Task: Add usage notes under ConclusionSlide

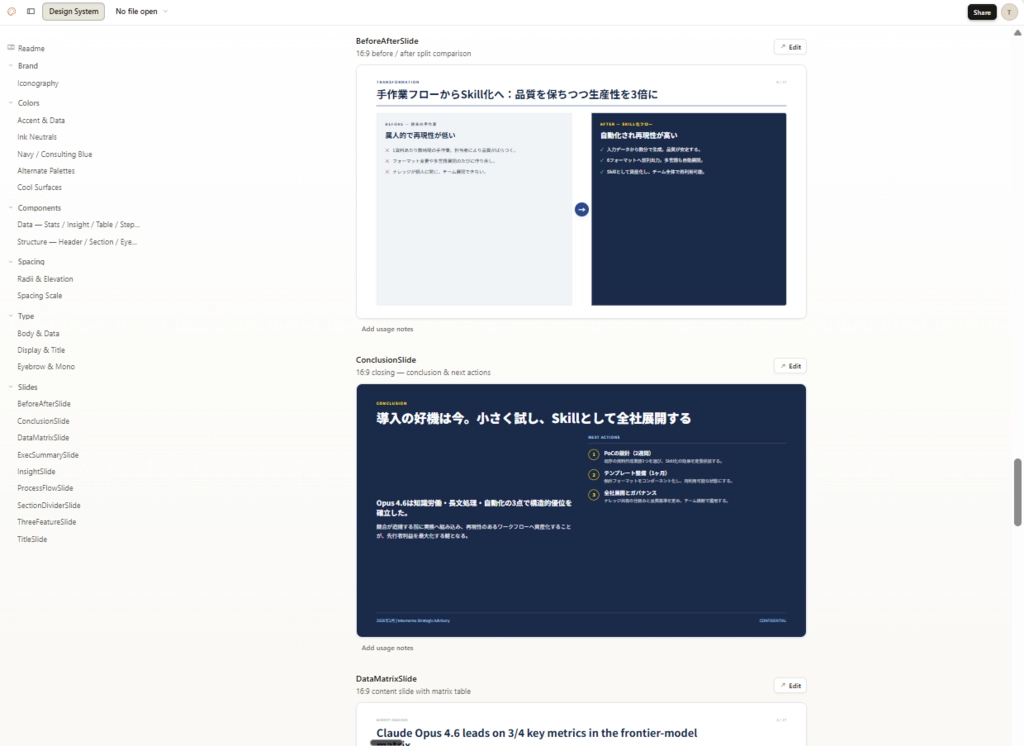Action: pyautogui.click(x=387, y=648)
